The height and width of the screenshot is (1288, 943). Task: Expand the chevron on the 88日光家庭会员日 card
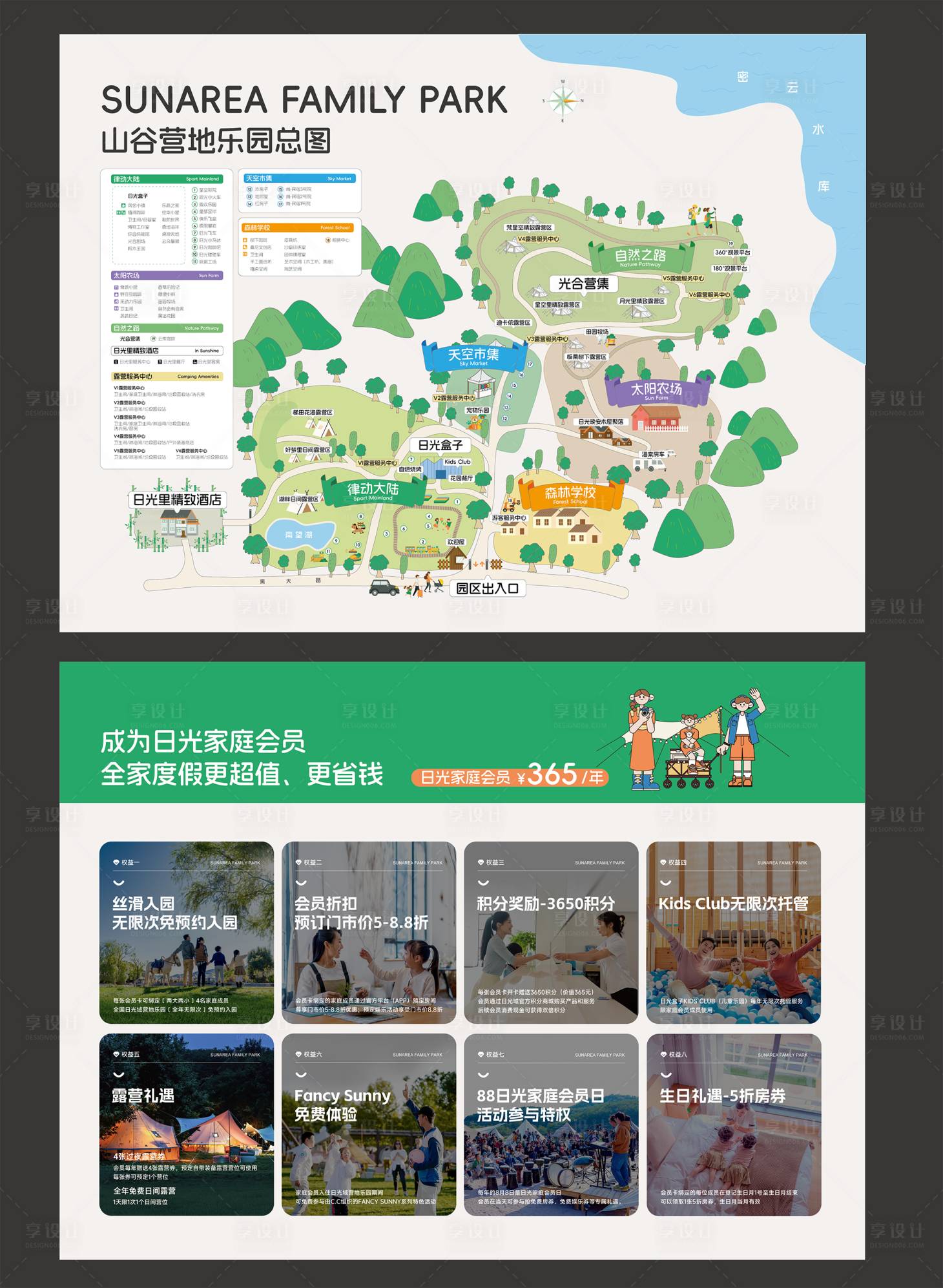click(x=483, y=1075)
